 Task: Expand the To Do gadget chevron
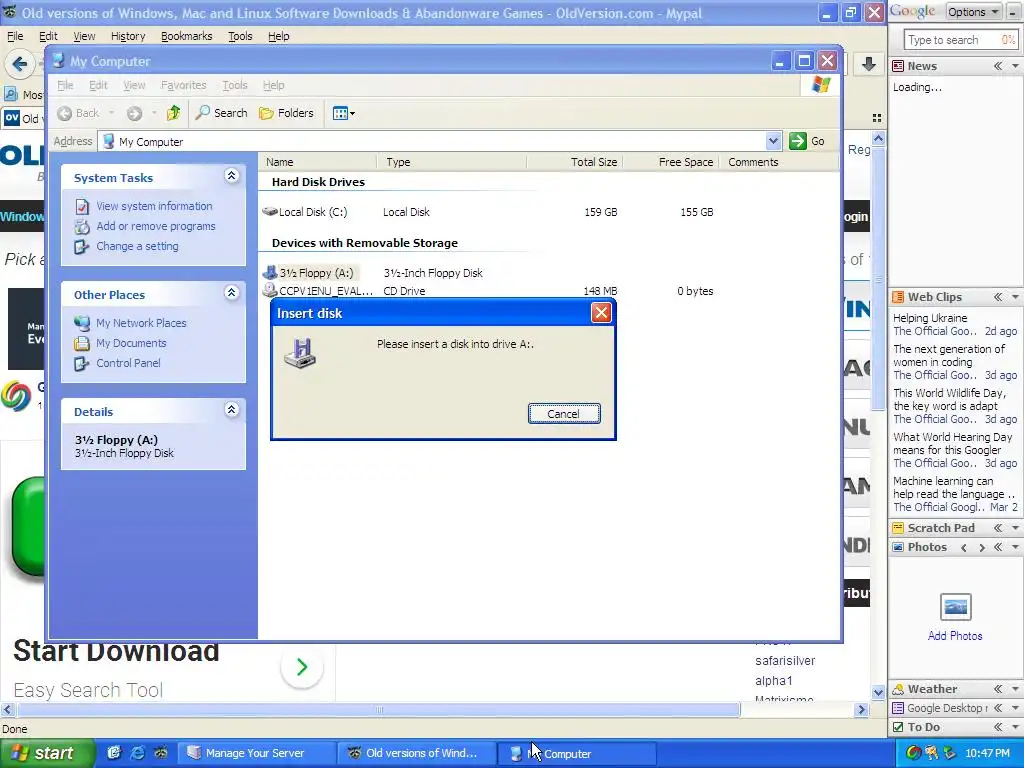(998, 727)
